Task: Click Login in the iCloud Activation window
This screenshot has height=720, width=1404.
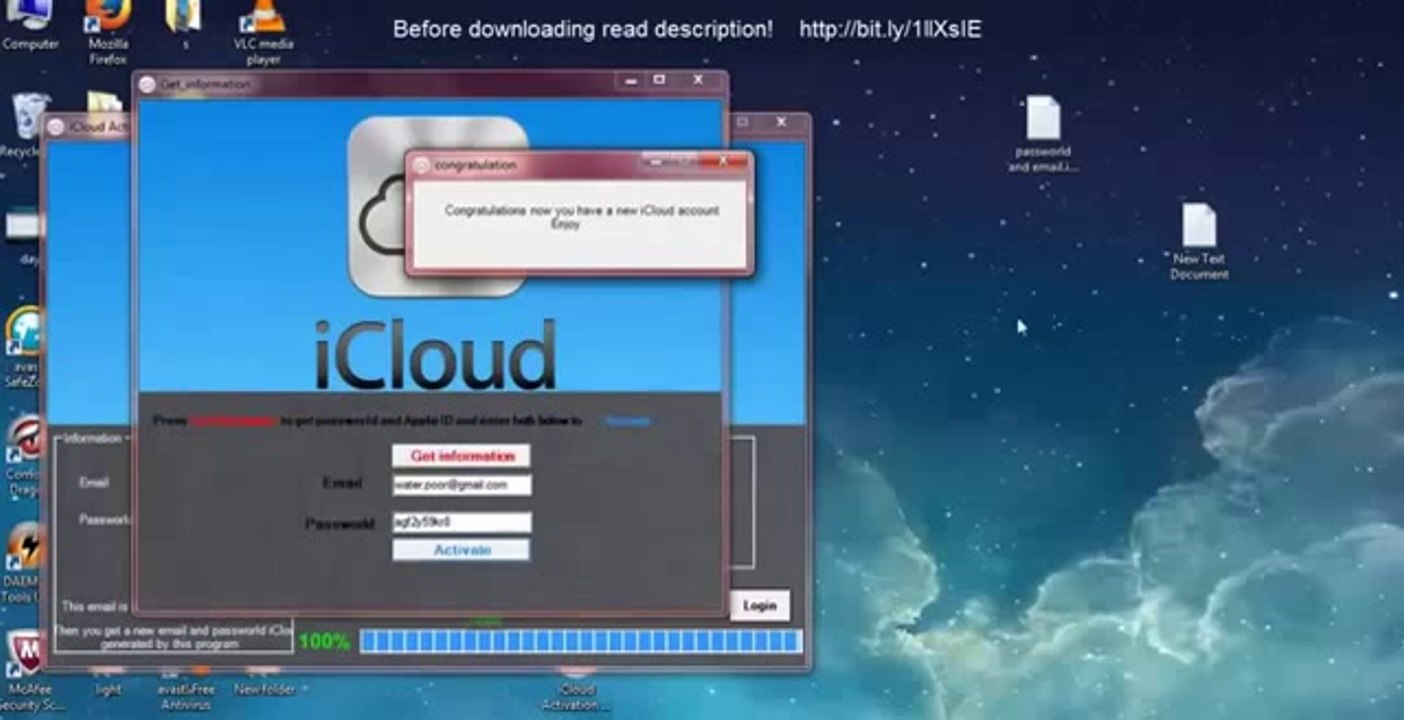Action: point(759,606)
